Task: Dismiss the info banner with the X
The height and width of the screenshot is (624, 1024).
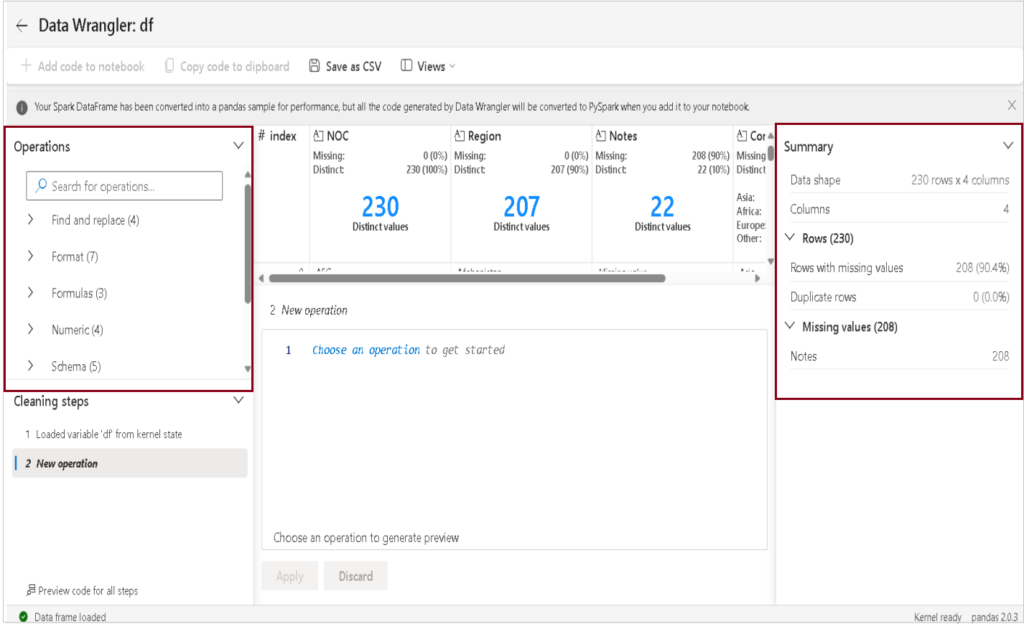Action: click(1011, 105)
